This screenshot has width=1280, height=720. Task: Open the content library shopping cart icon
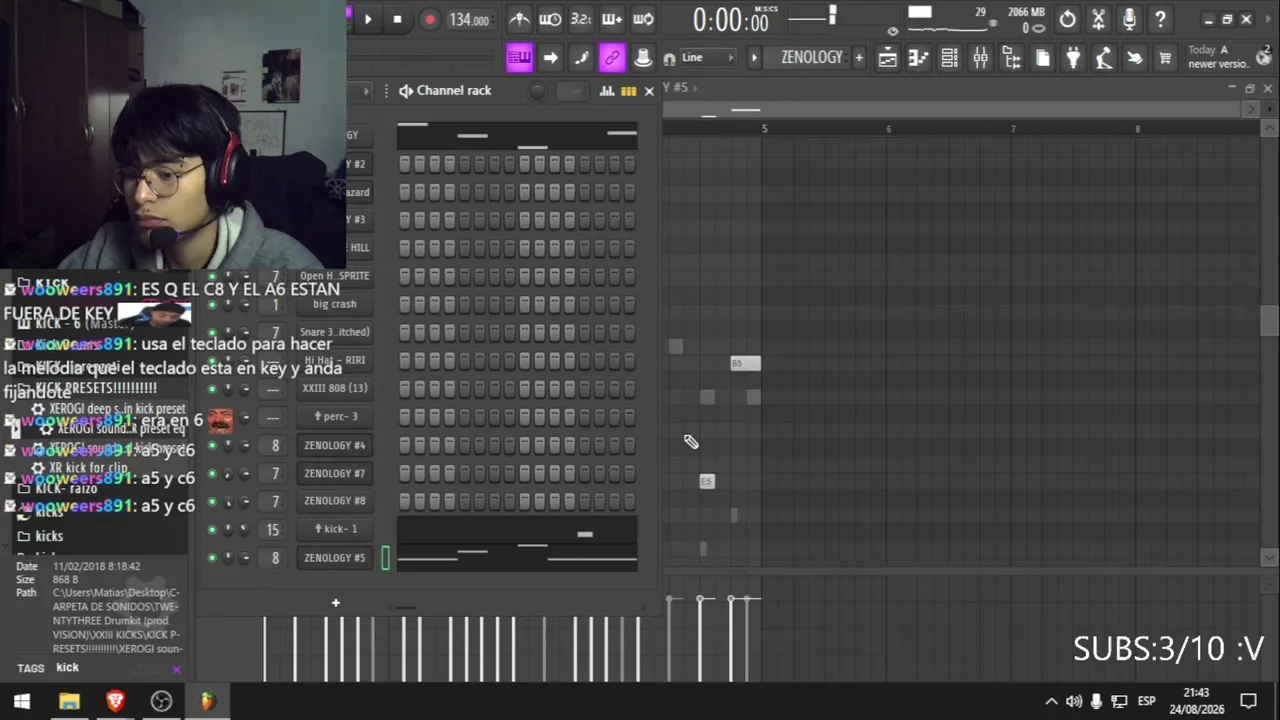(x=1165, y=58)
